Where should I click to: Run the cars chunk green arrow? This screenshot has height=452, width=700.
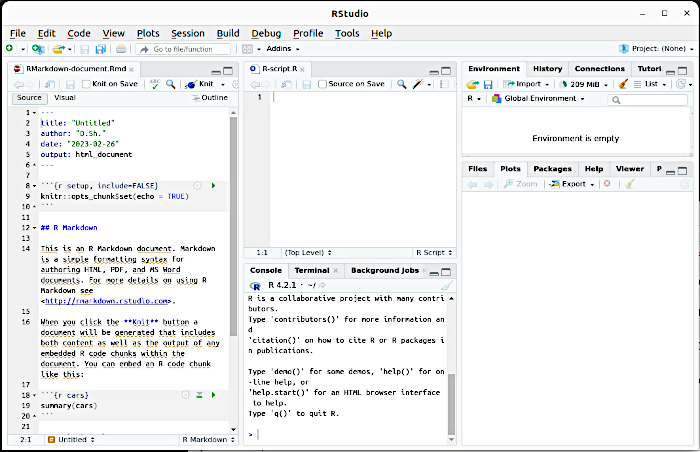tap(213, 395)
